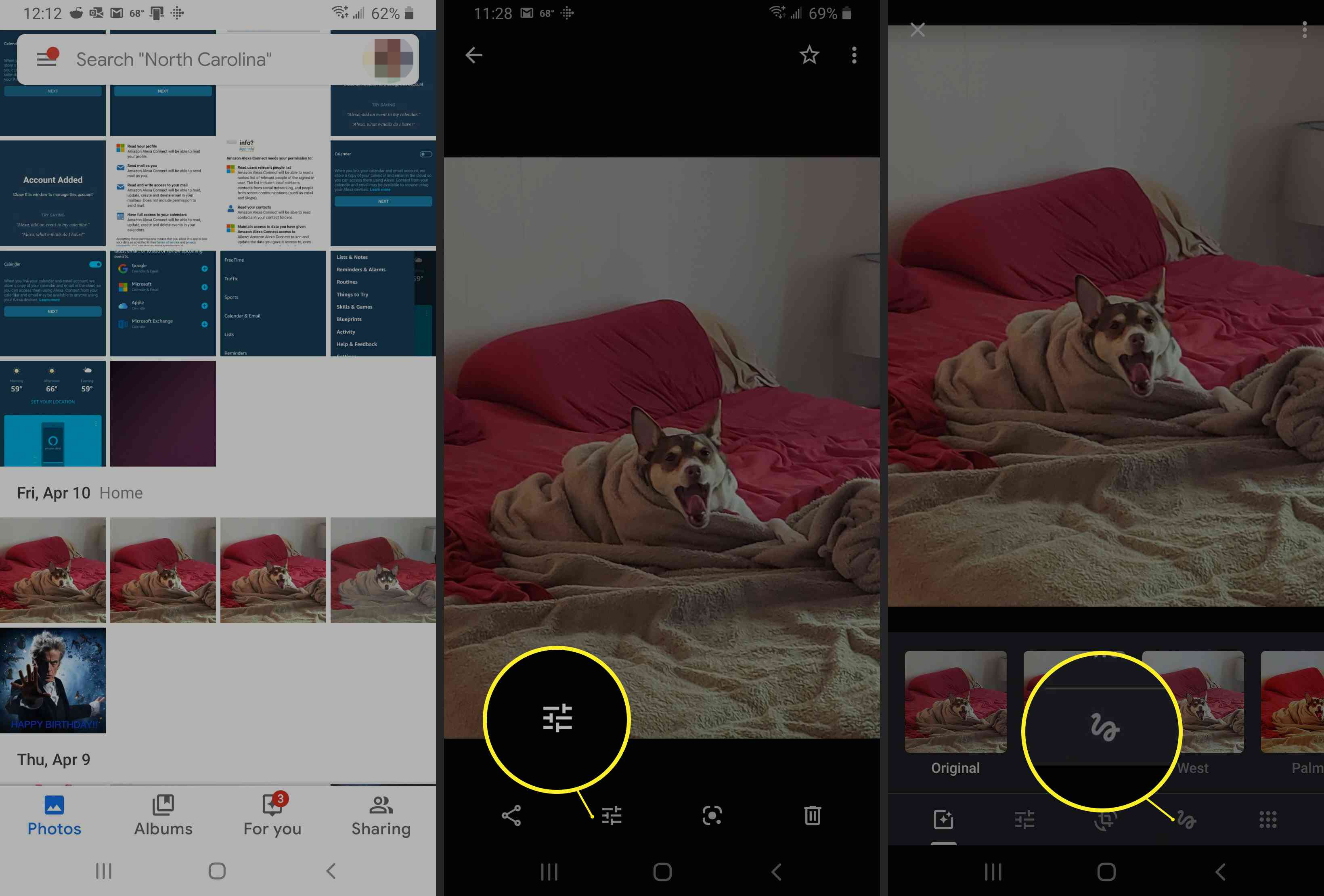
Task: Click the close X button in editor
Action: coord(917,29)
